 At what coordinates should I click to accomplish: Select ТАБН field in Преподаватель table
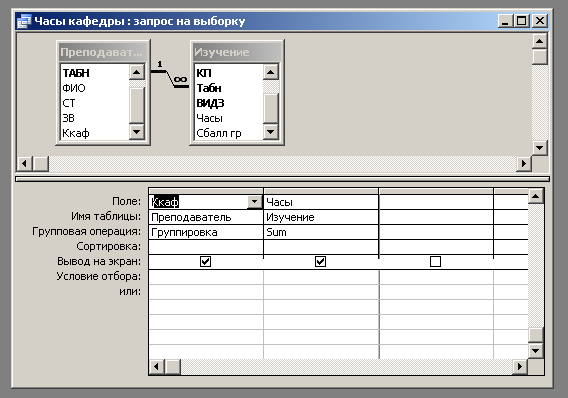coord(76,73)
